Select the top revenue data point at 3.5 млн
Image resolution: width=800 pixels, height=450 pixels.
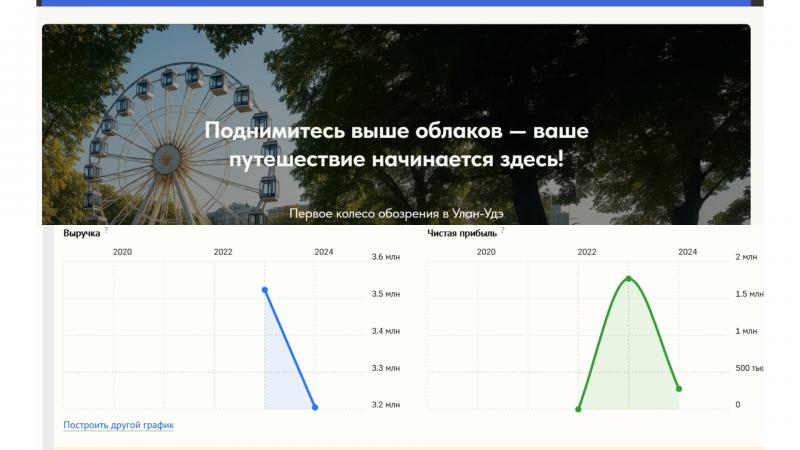[265, 290]
